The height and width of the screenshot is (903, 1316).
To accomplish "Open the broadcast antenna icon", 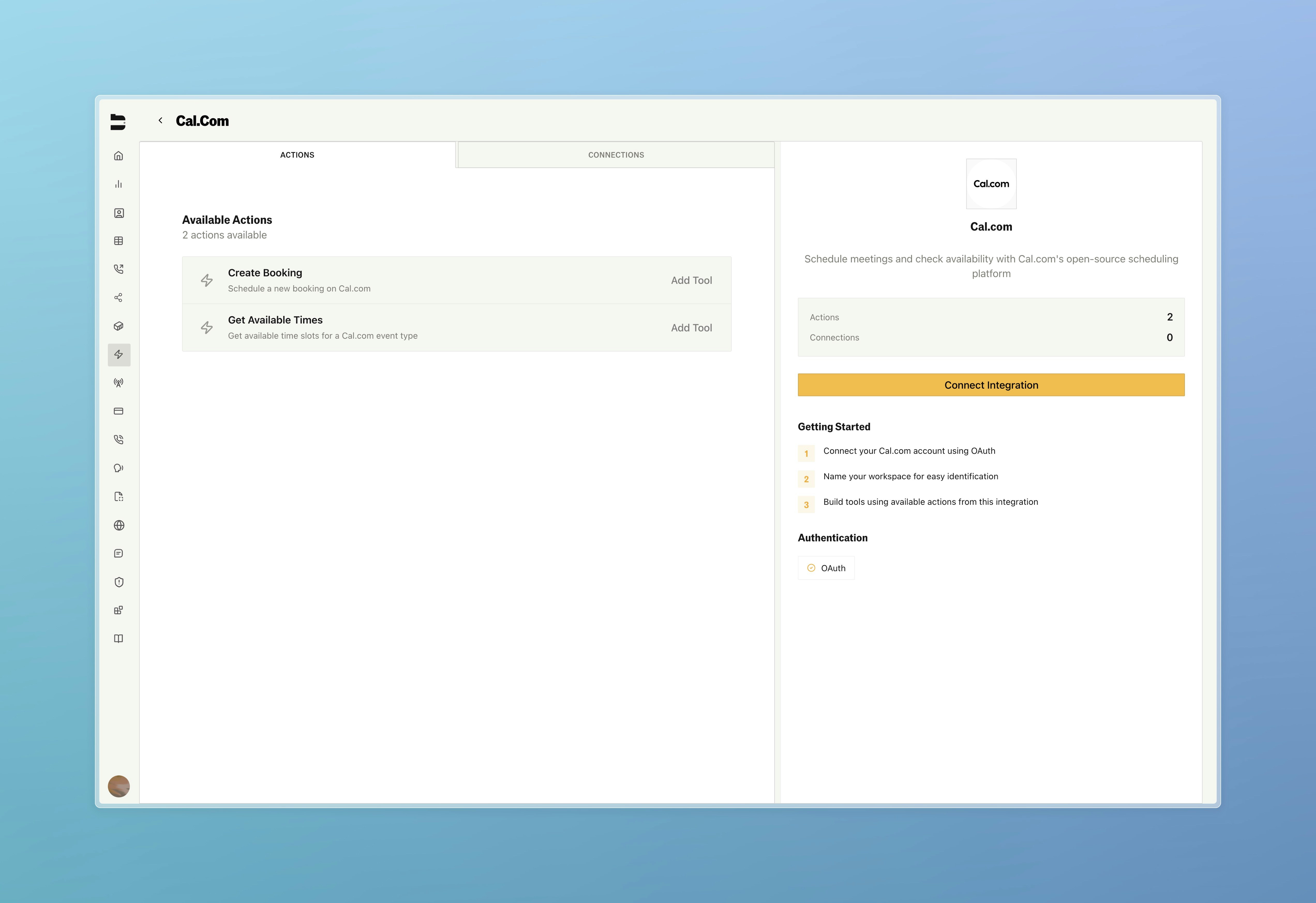I will (119, 383).
